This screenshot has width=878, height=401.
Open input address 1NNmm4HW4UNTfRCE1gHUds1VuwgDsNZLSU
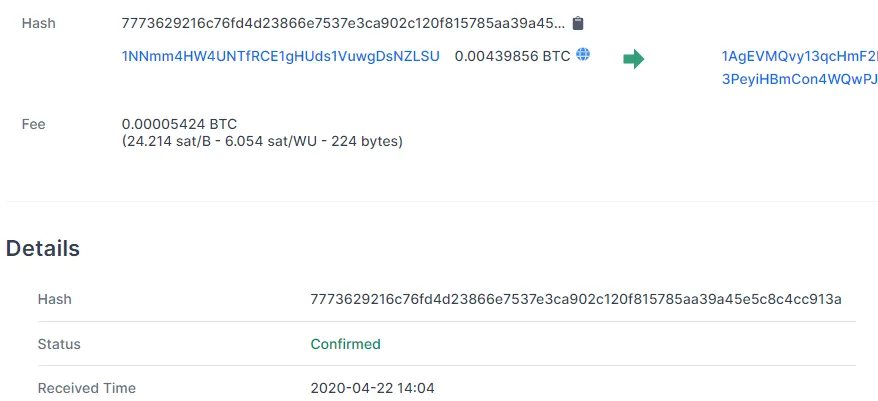pyautogui.click(x=281, y=57)
